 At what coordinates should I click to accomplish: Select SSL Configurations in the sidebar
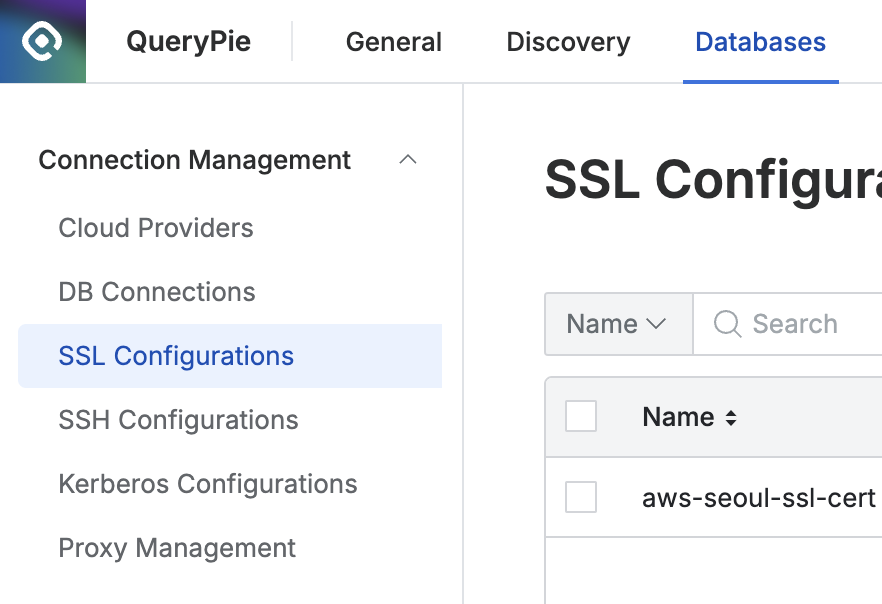pyautogui.click(x=176, y=356)
